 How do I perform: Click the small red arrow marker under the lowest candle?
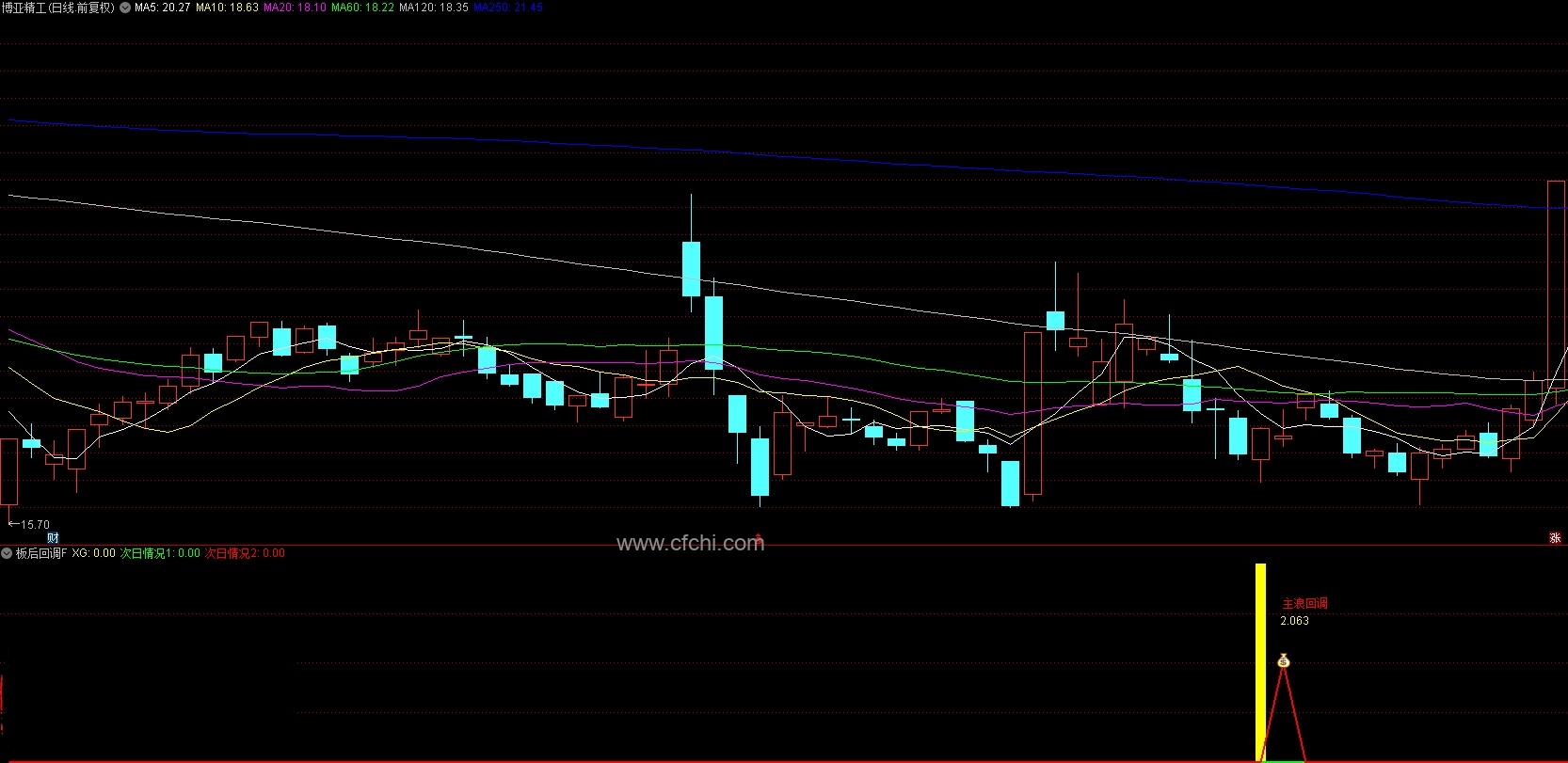click(759, 537)
